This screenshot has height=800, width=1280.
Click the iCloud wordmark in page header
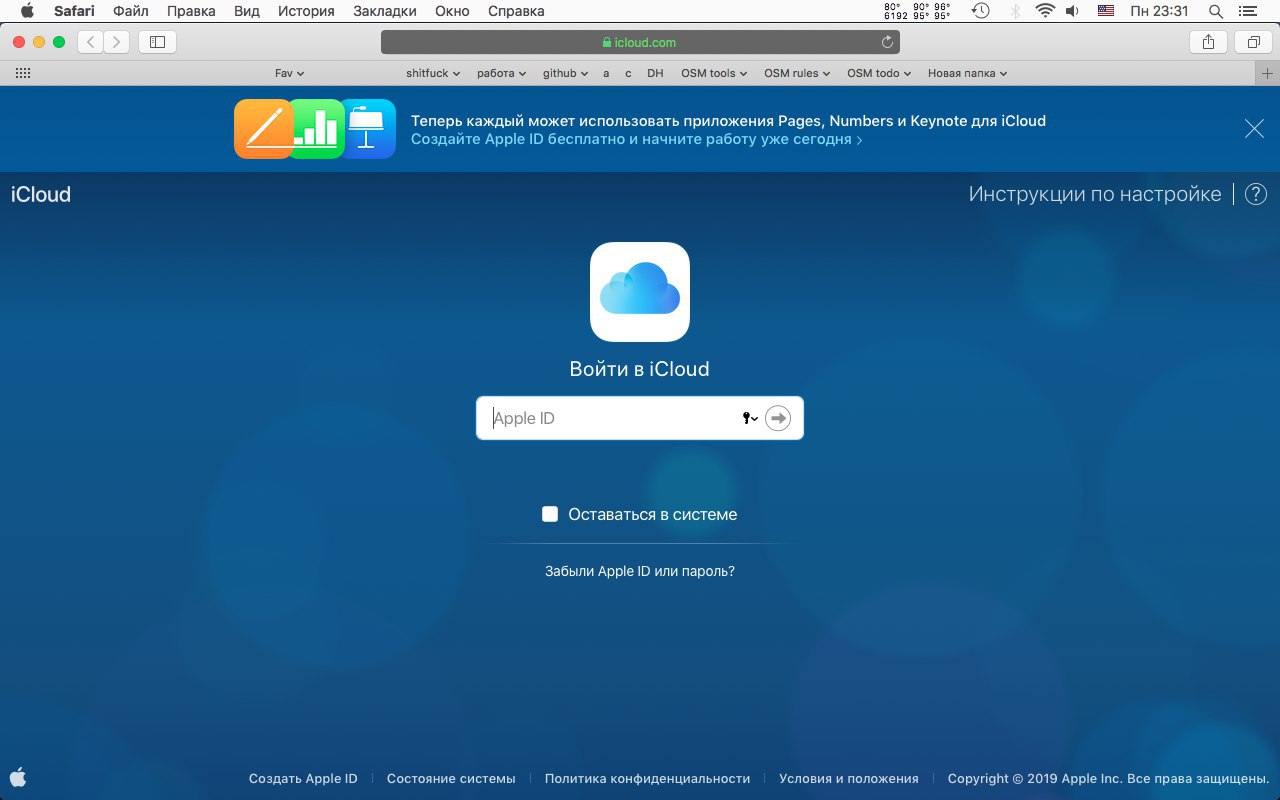click(x=41, y=194)
